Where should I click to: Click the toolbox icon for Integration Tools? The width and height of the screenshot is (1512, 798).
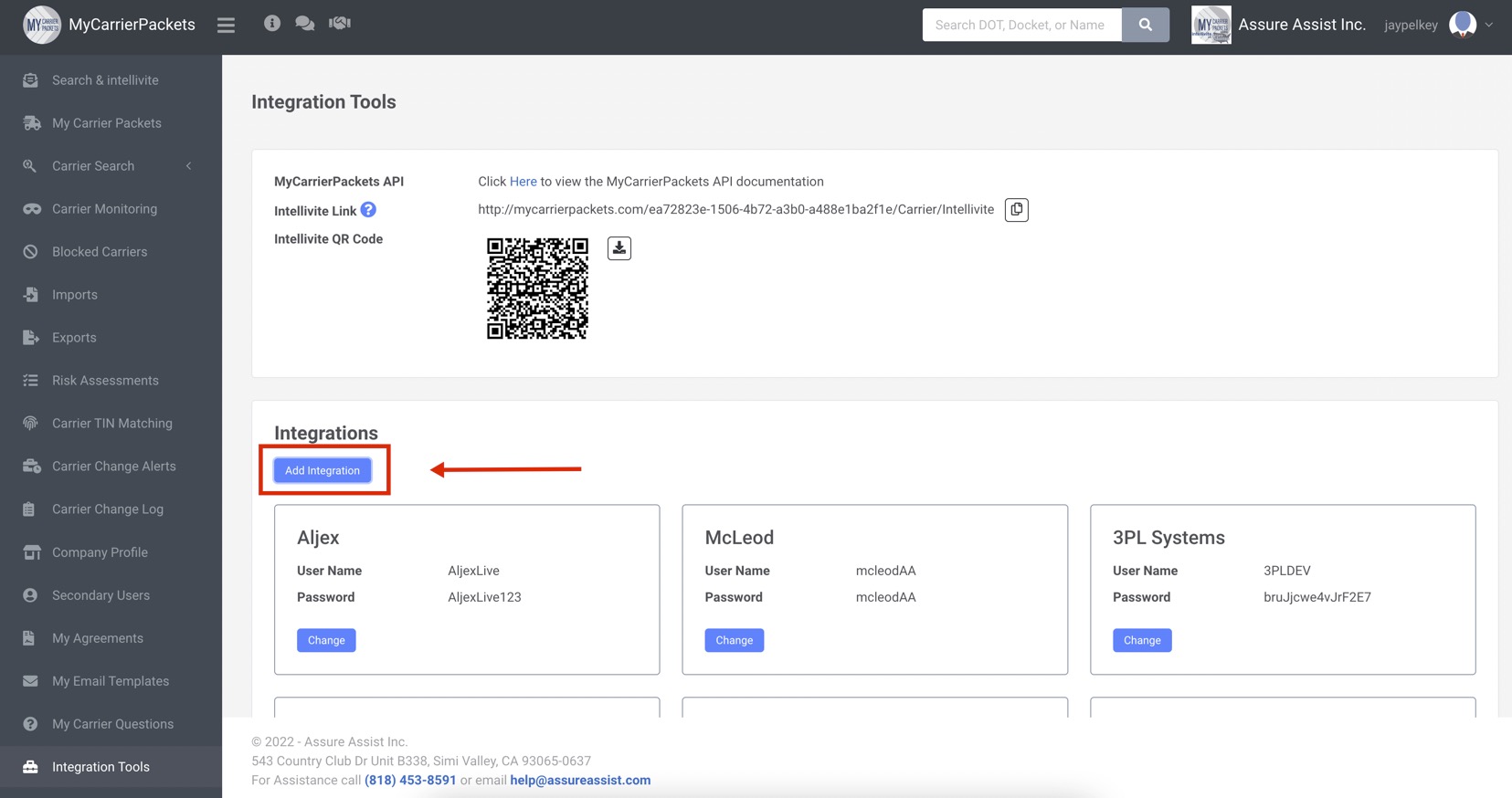click(30, 767)
